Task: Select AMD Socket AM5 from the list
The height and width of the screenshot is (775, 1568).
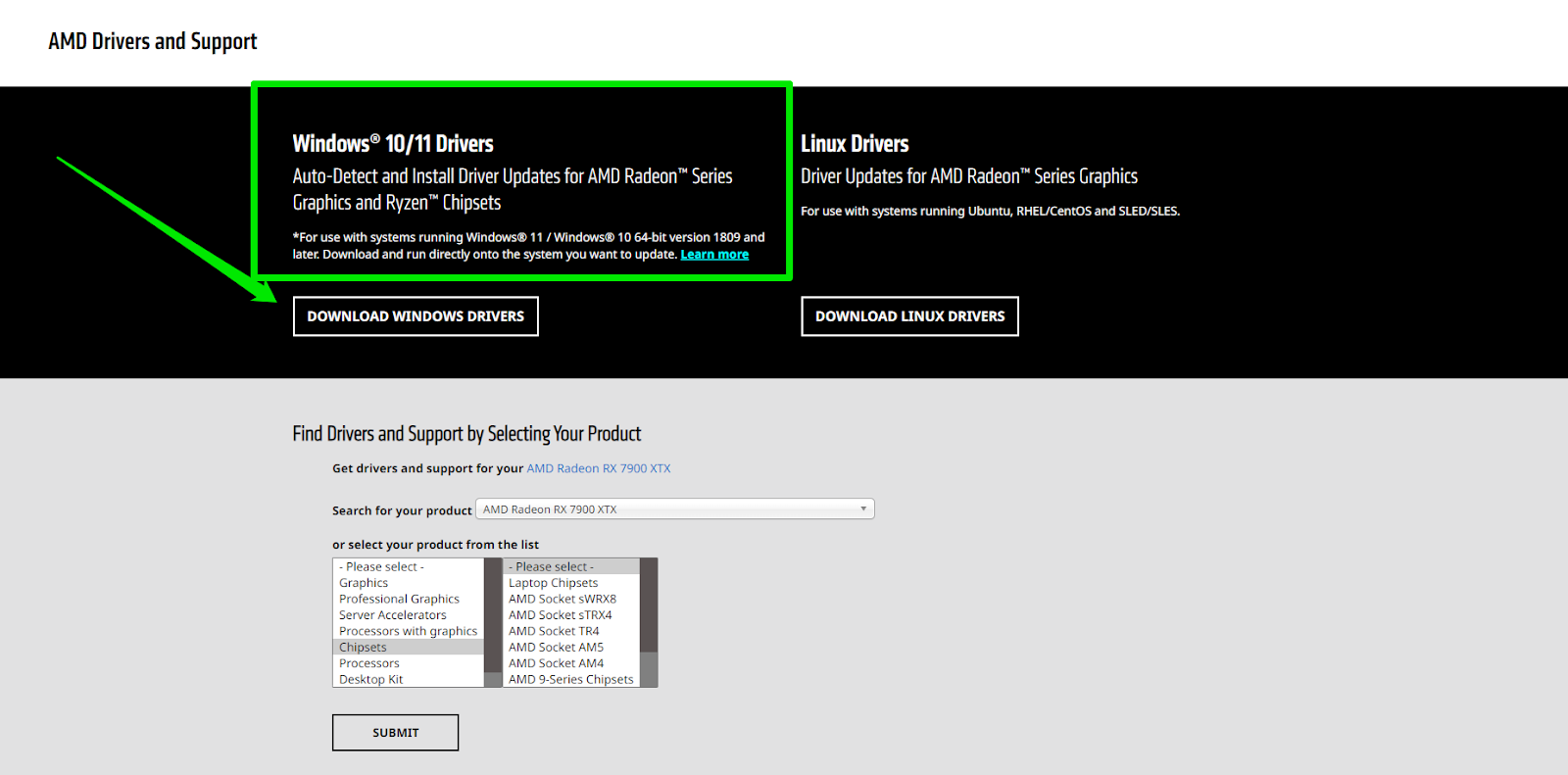Action: [571, 647]
